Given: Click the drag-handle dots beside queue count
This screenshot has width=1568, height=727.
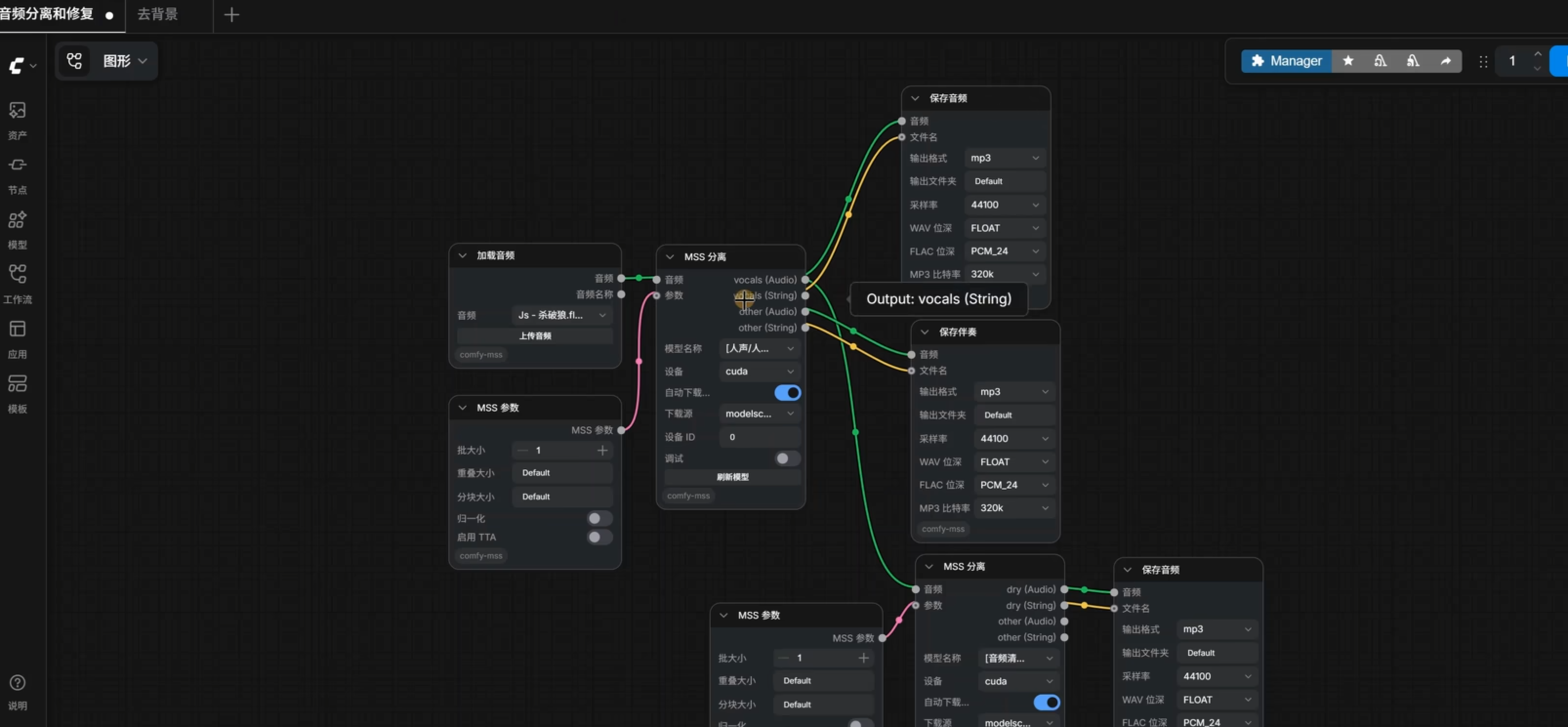Looking at the screenshot, I should coord(1484,62).
